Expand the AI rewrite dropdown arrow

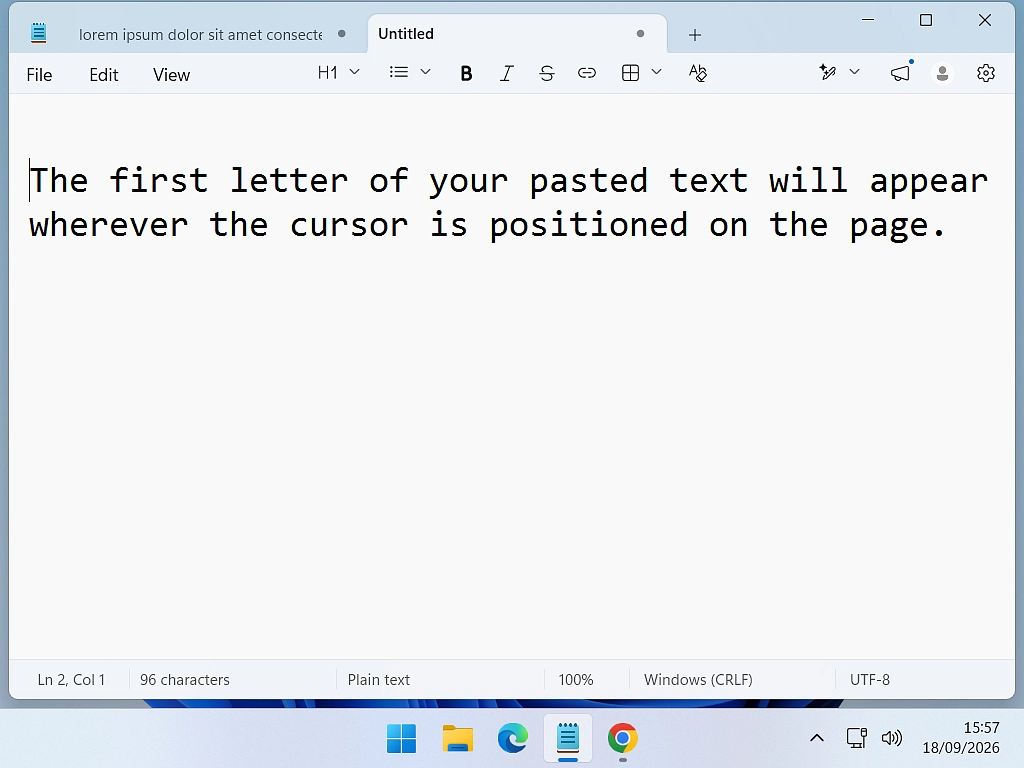[854, 72]
